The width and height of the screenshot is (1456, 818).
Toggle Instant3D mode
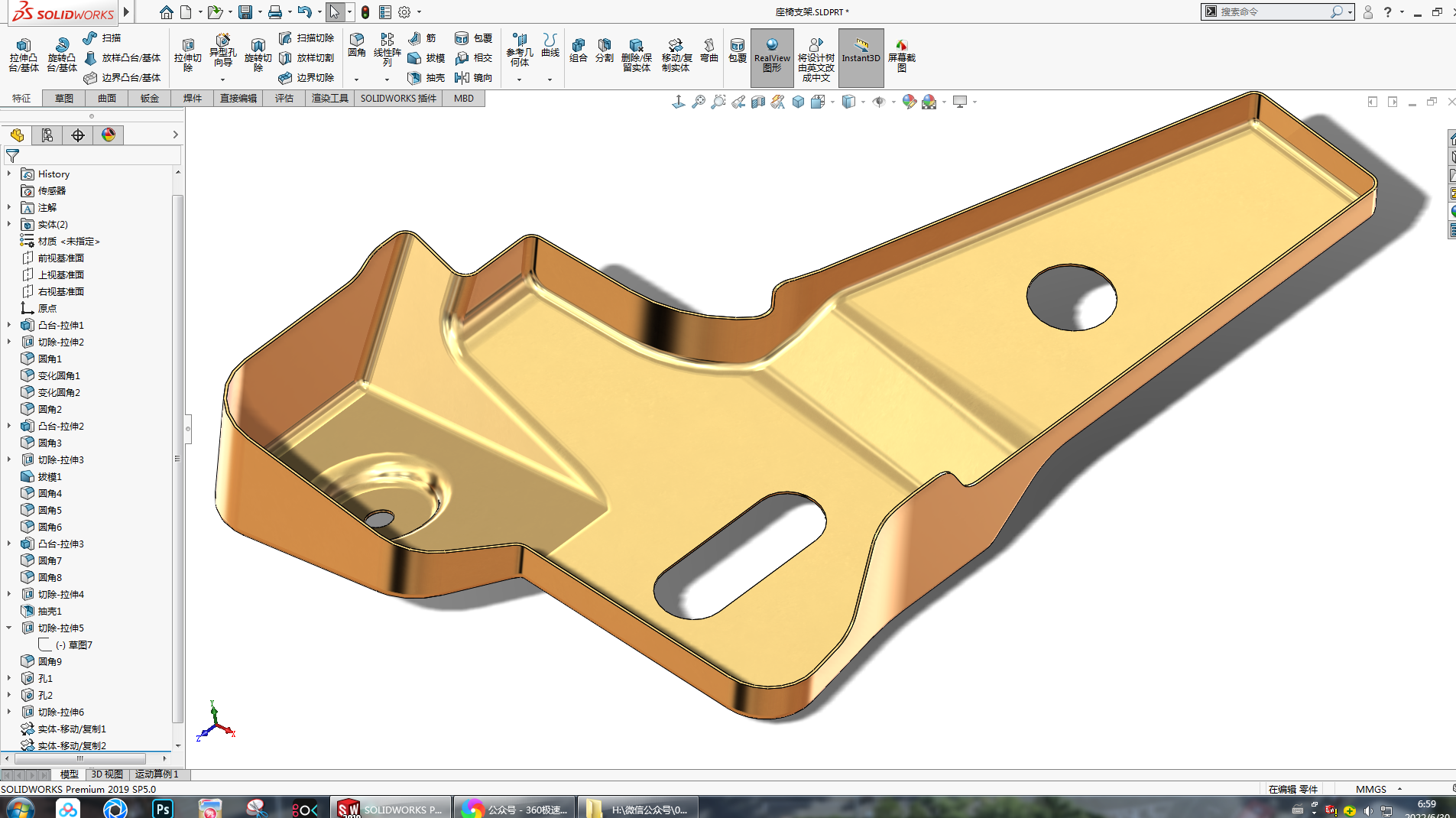[x=861, y=57]
